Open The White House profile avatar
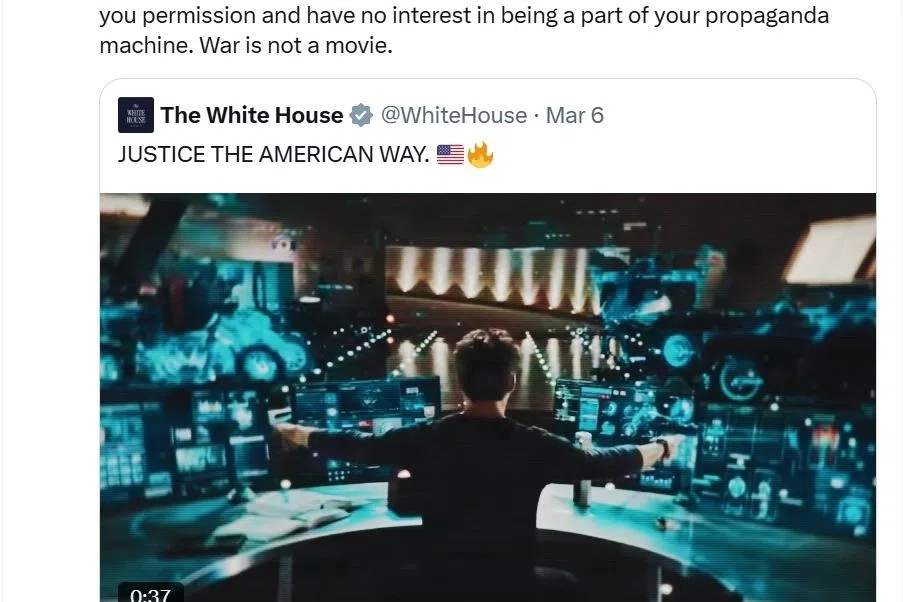903x602 pixels. click(136, 115)
